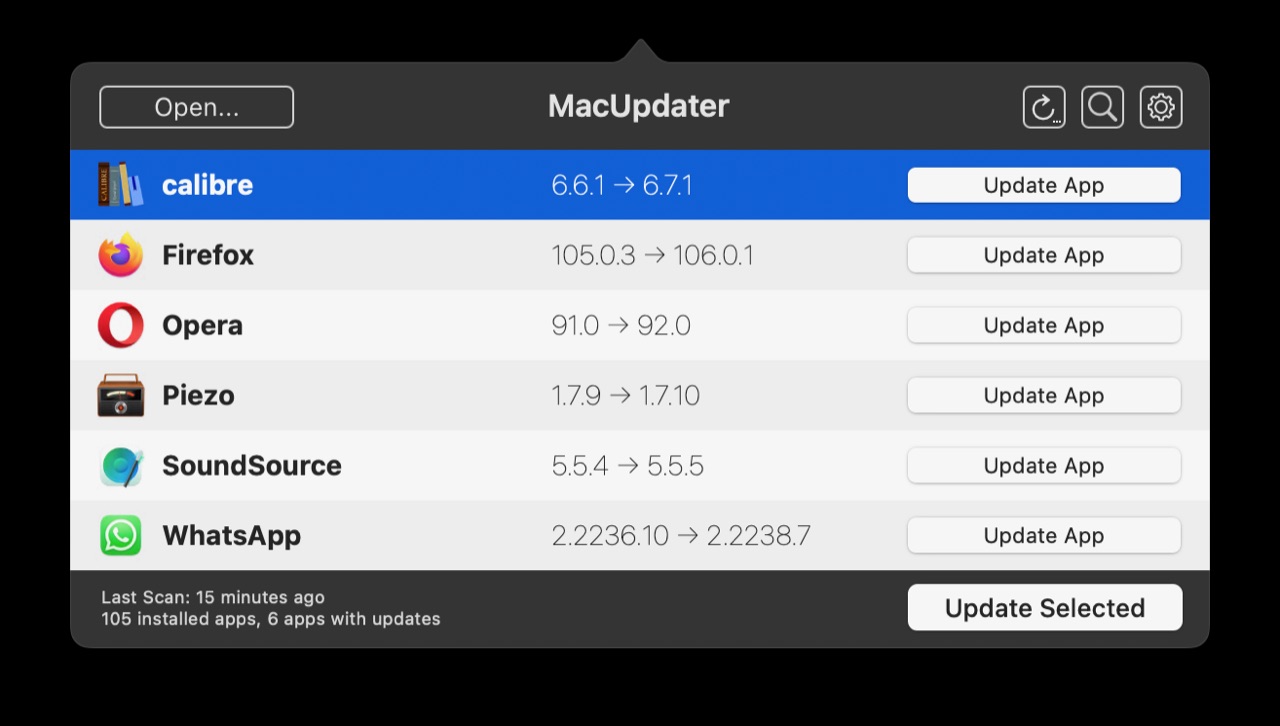Update the WhatsApp app
This screenshot has width=1280, height=726.
coord(1043,536)
